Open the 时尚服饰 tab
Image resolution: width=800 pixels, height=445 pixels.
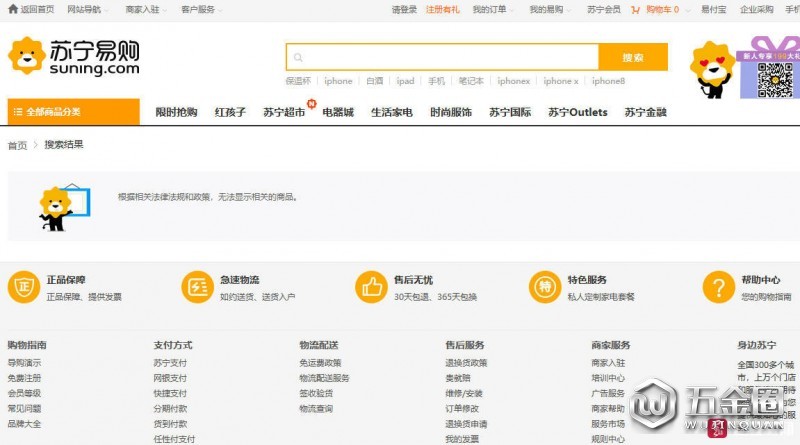click(x=451, y=112)
